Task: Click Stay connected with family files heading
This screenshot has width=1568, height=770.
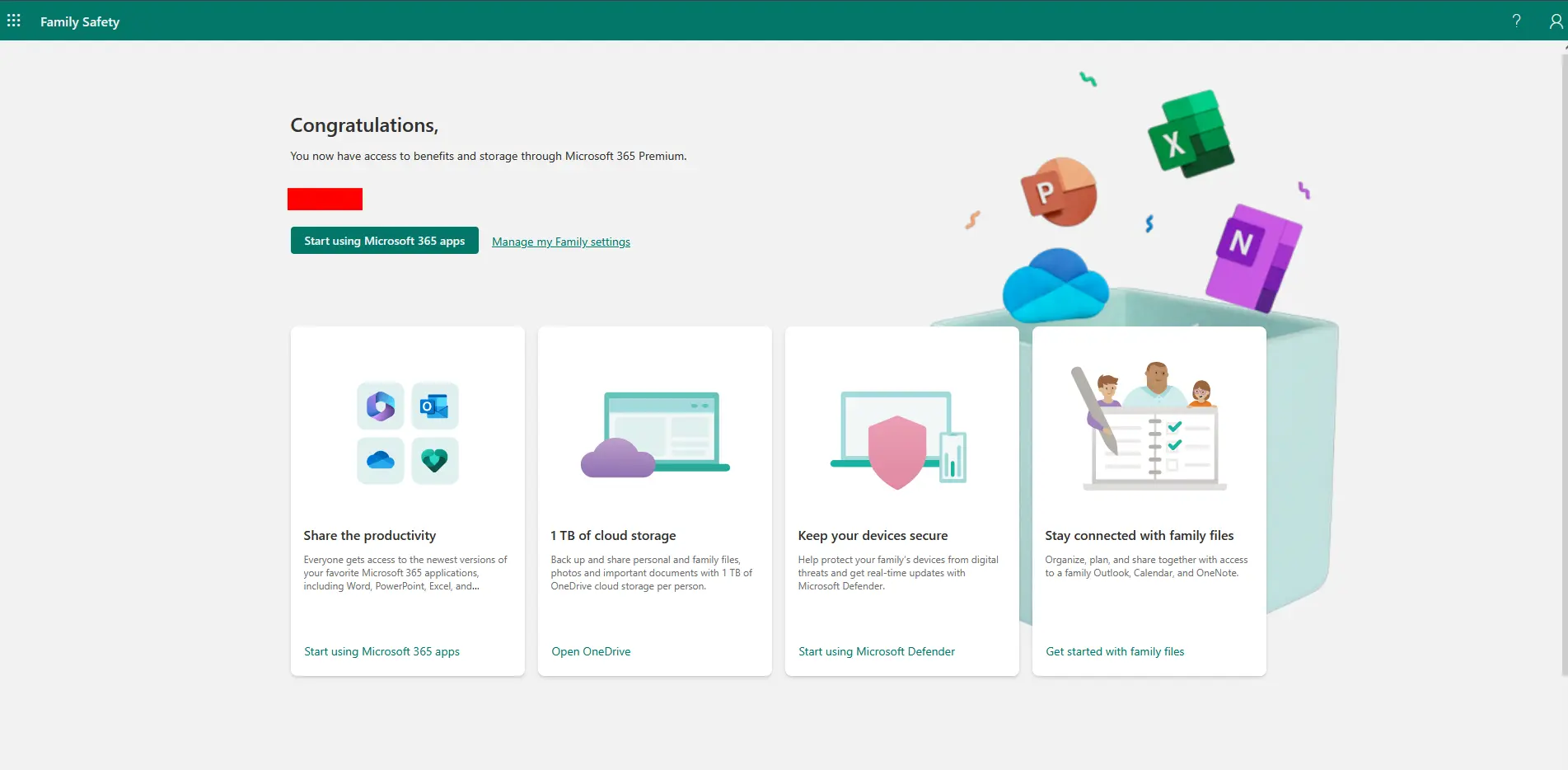Action: [x=1140, y=536]
